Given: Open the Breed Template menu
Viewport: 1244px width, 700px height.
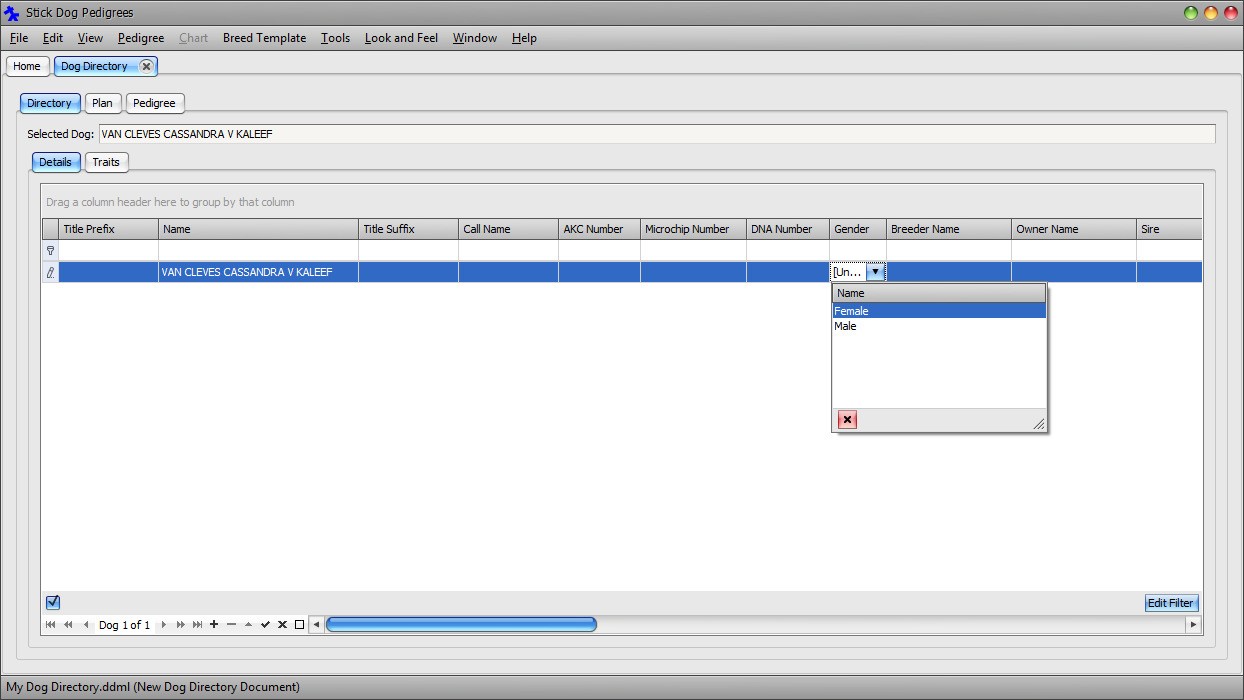Looking at the screenshot, I should [264, 38].
